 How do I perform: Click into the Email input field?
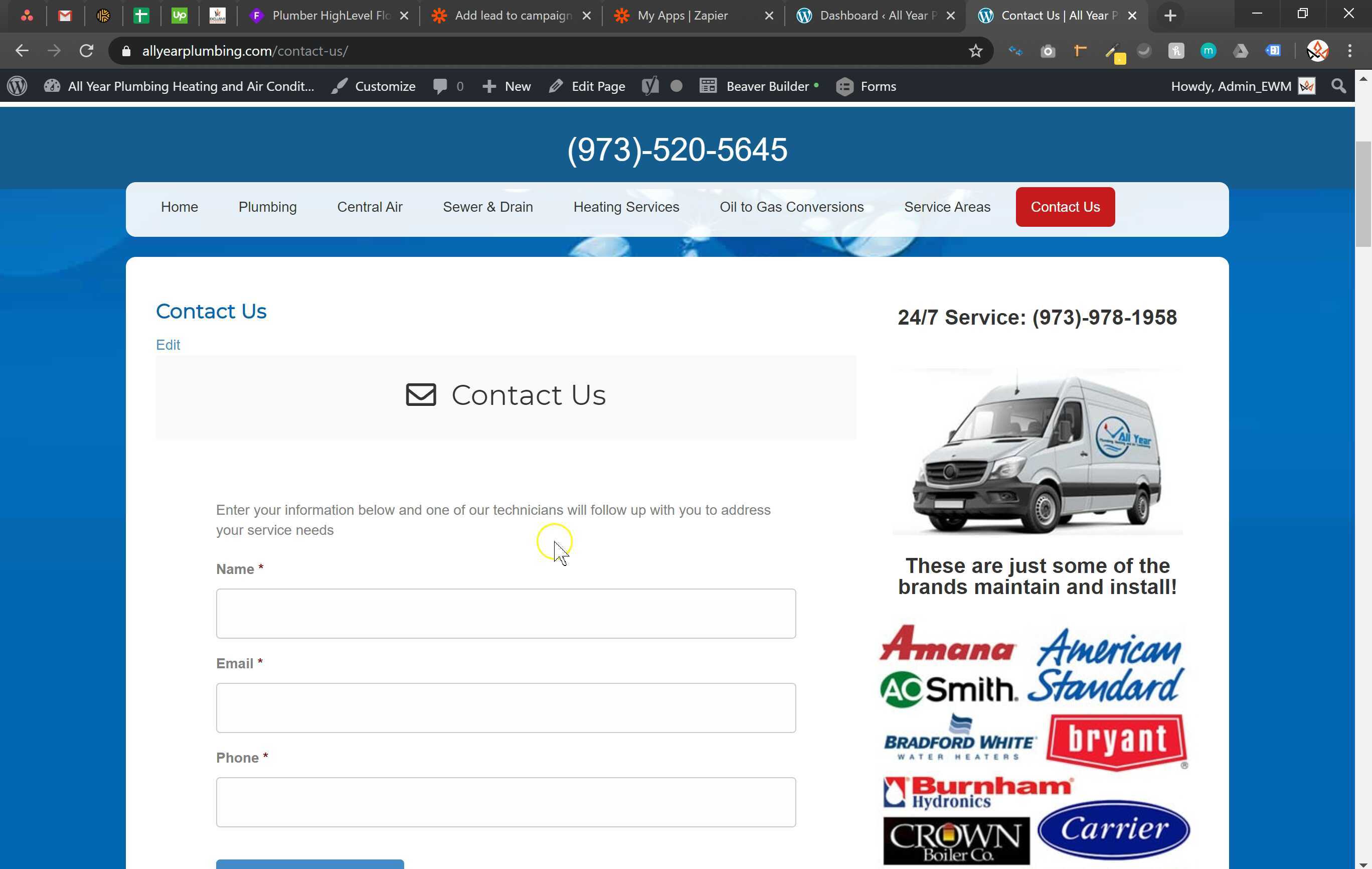pyautogui.click(x=505, y=707)
